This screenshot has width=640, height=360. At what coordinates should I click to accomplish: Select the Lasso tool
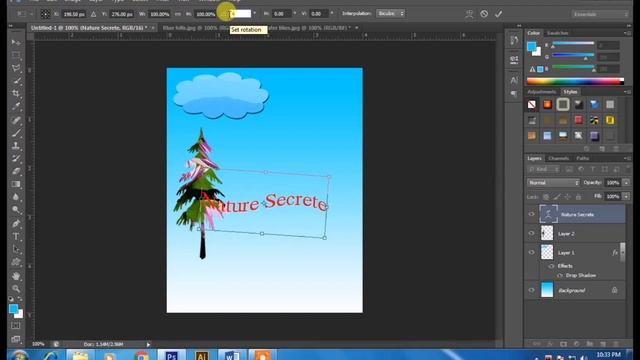tap(16, 68)
